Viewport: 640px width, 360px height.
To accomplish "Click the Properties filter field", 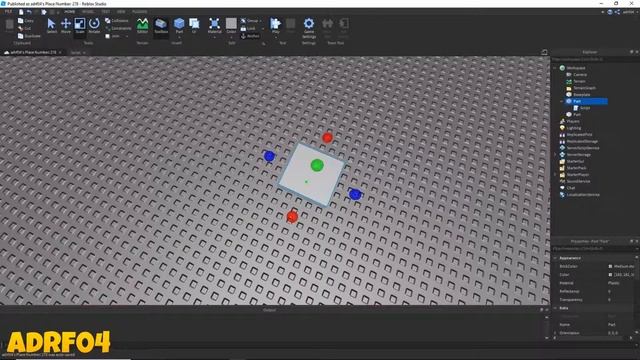I will pos(592,249).
